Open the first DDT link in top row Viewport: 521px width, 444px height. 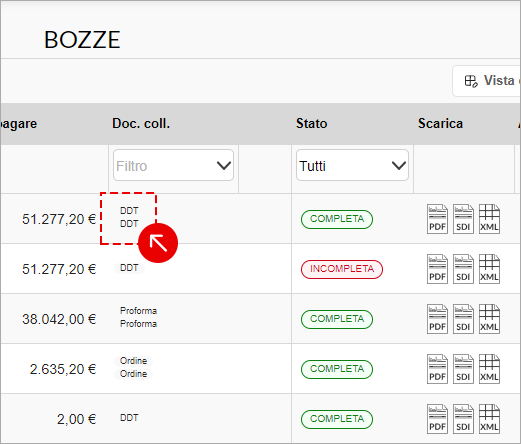click(x=129, y=211)
